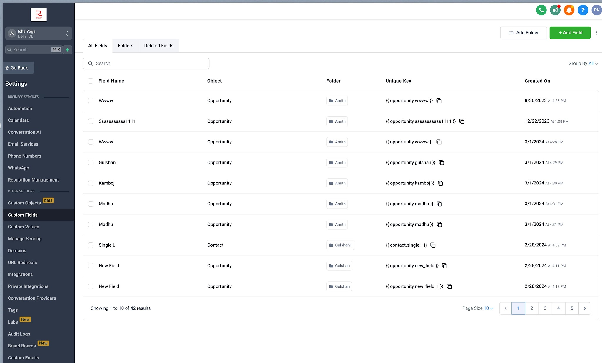Click the Unique Key column header
The width and height of the screenshot is (602, 363).
(x=399, y=81)
